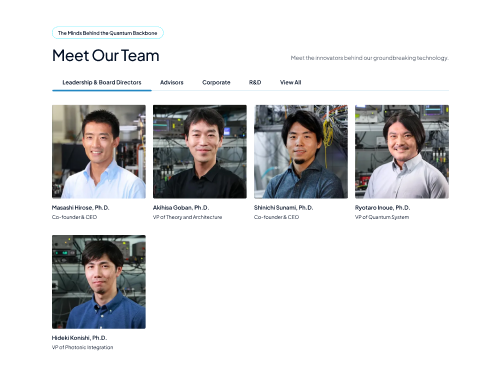The image size is (480, 368).
Task: Click the name Akihisa Goban, Ph.D.
Action: pos(181,208)
